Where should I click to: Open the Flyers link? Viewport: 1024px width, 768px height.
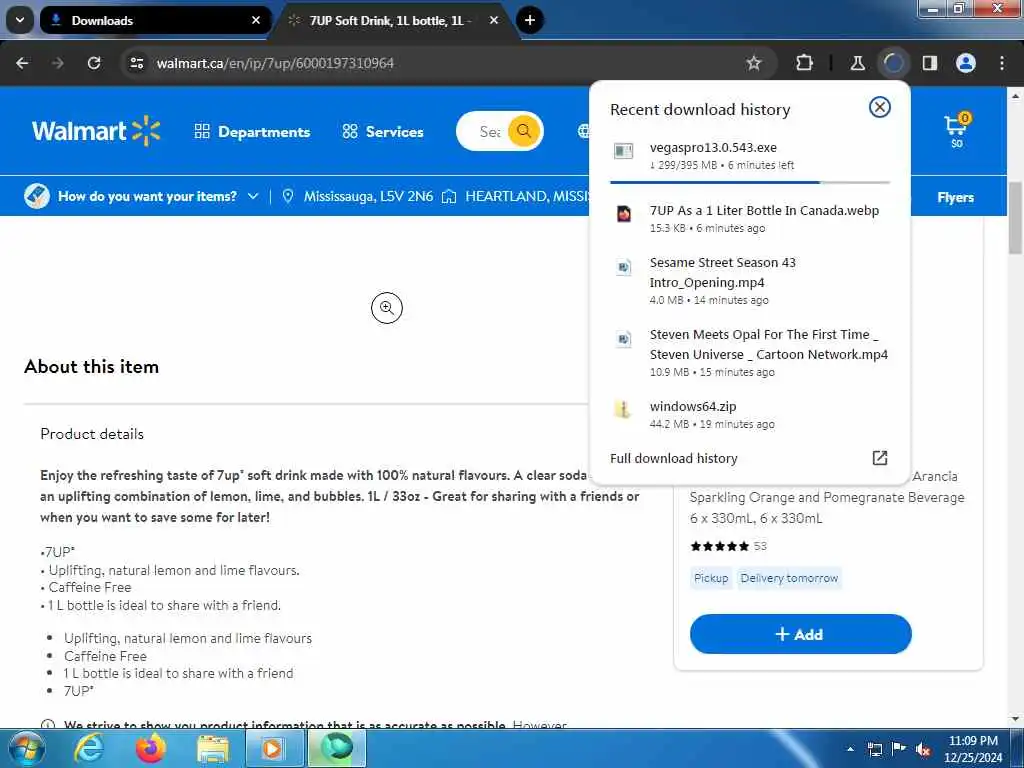coord(955,197)
